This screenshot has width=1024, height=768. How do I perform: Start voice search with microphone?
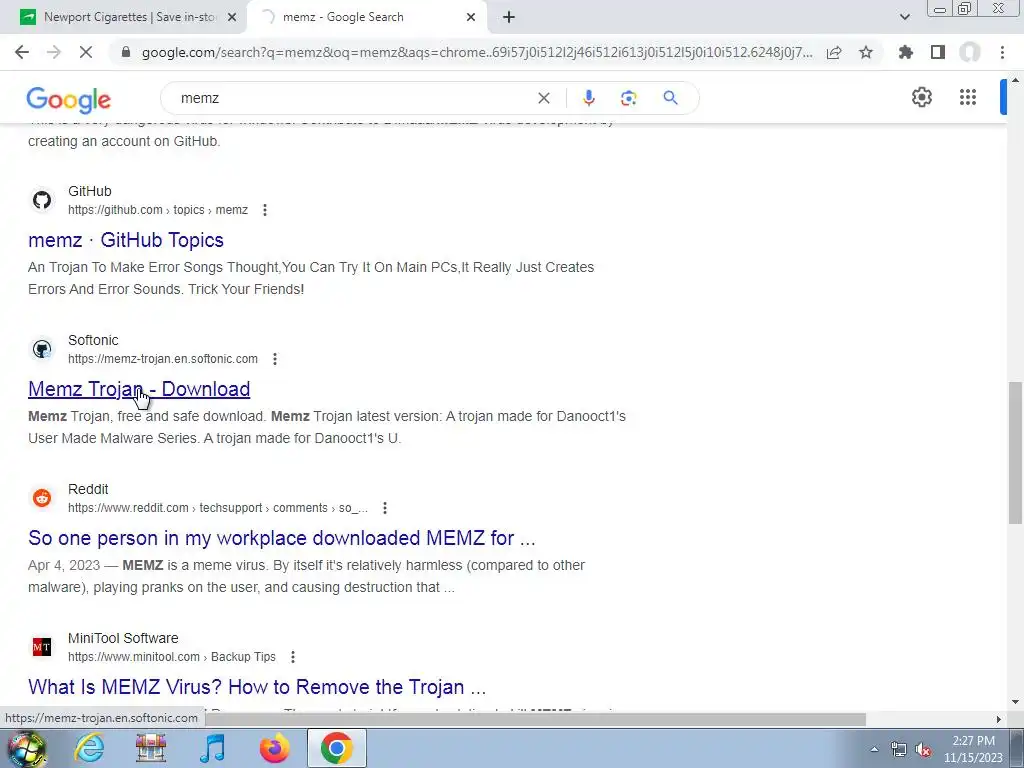click(588, 98)
